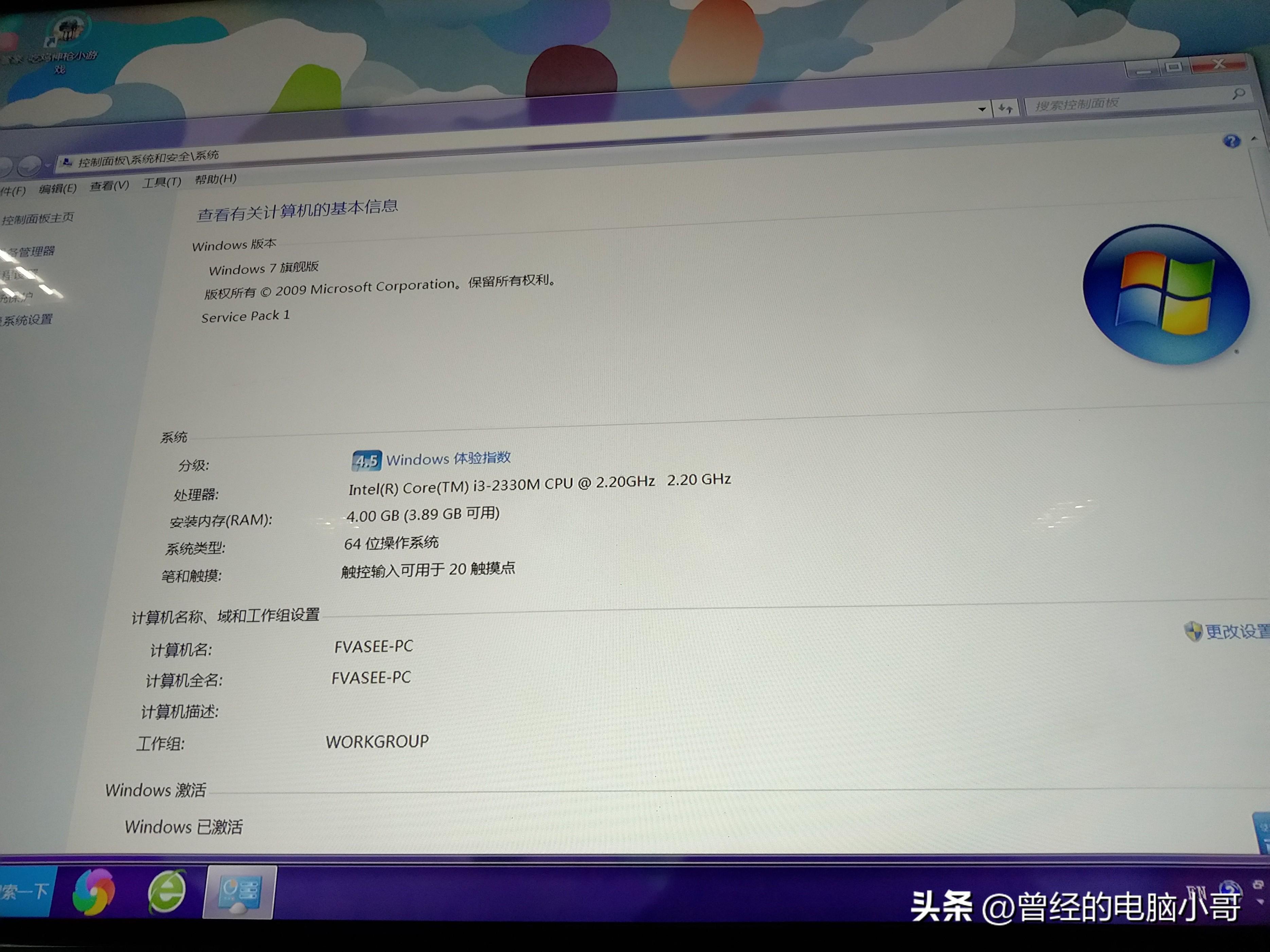Click the 更改设置 link

pyautogui.click(x=1237, y=631)
